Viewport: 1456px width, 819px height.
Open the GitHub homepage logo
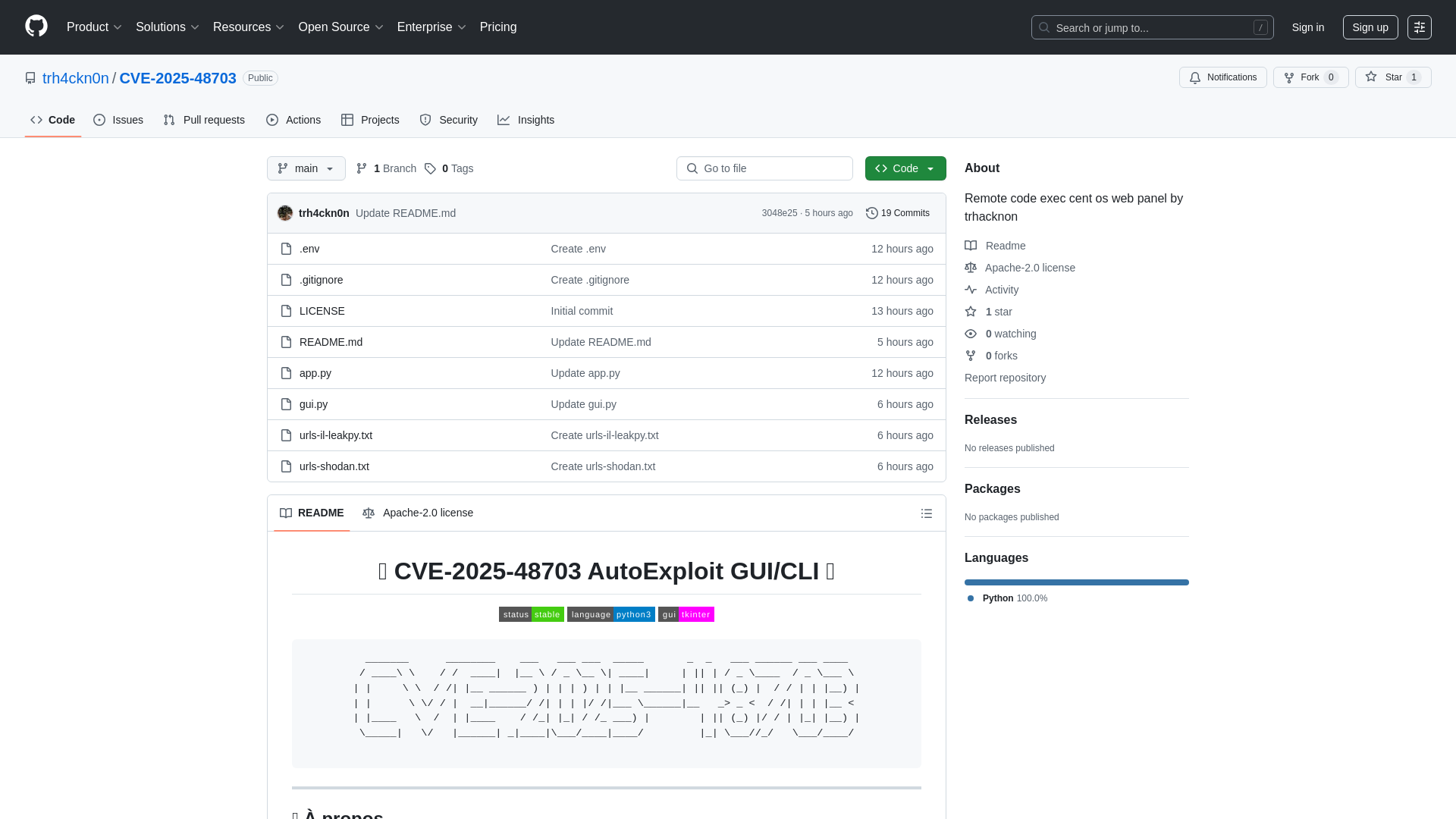36,27
